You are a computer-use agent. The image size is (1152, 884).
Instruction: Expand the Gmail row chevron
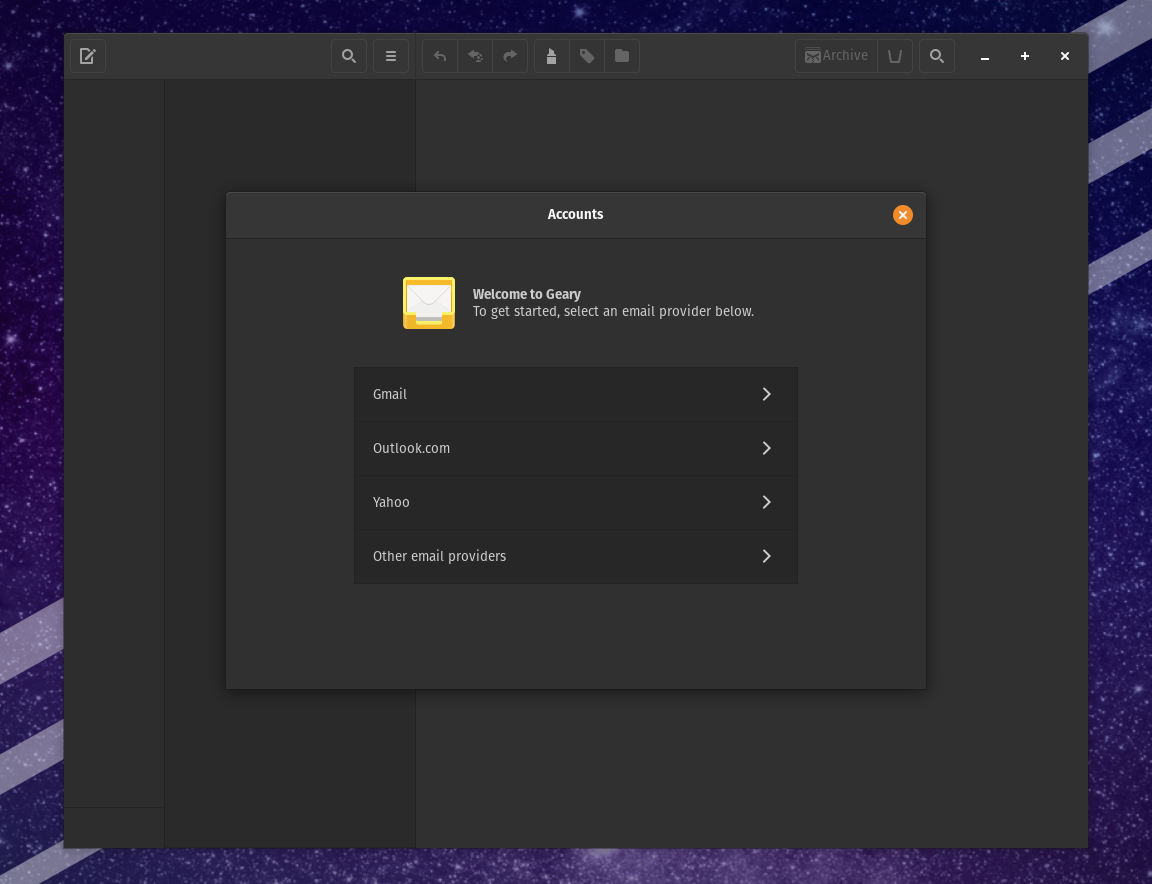coord(766,394)
